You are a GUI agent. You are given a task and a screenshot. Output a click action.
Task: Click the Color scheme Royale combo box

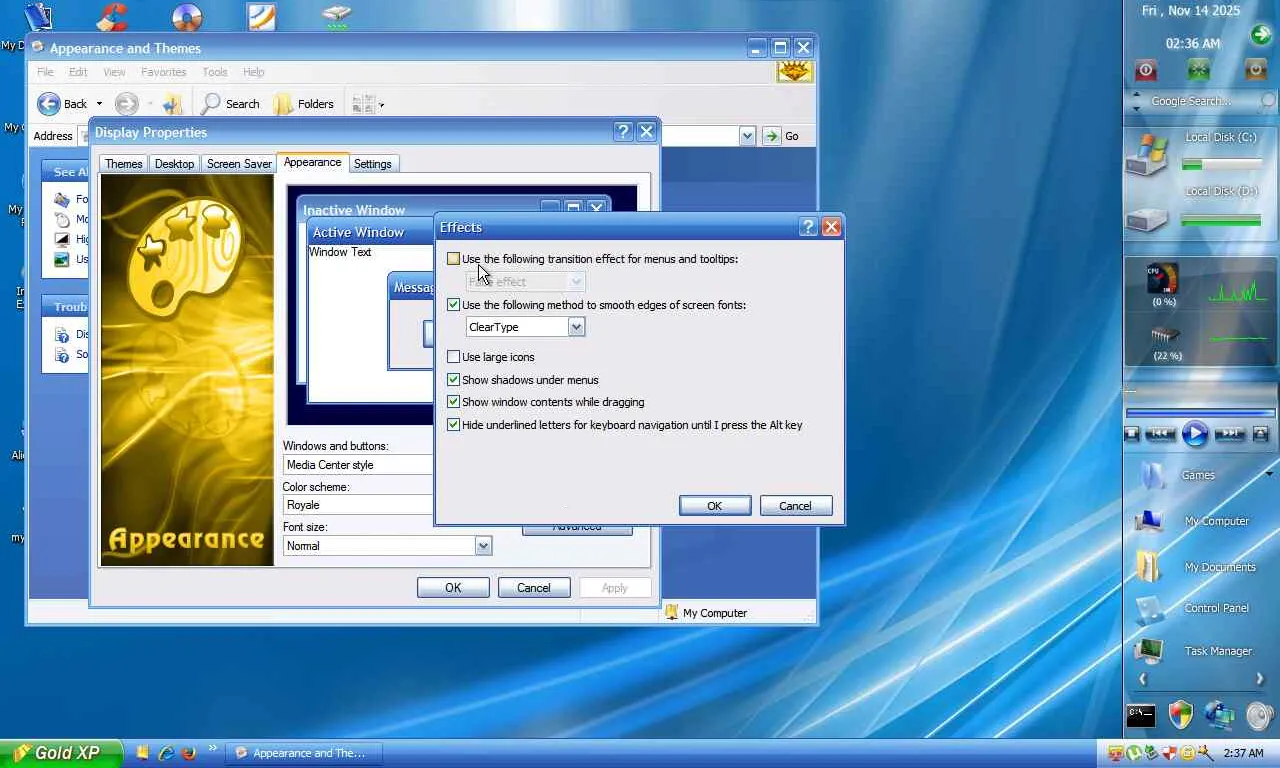(358, 505)
